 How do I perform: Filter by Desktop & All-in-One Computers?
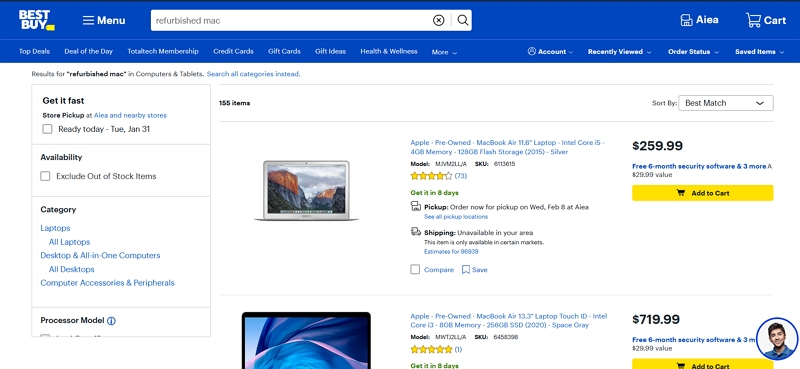100,255
